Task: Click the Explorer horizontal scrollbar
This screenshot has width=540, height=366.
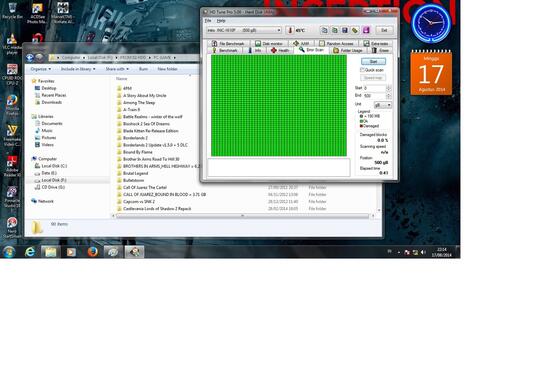Action: (242, 216)
